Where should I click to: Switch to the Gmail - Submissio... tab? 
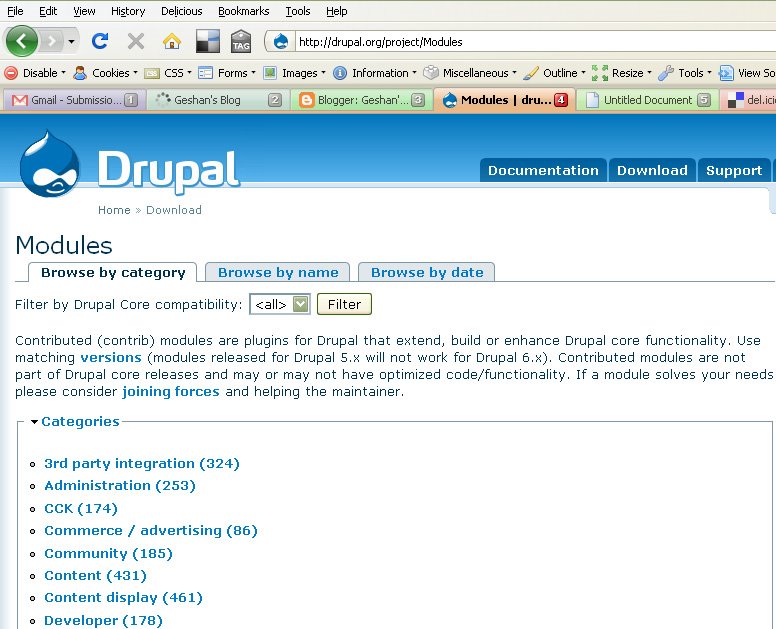click(x=74, y=100)
